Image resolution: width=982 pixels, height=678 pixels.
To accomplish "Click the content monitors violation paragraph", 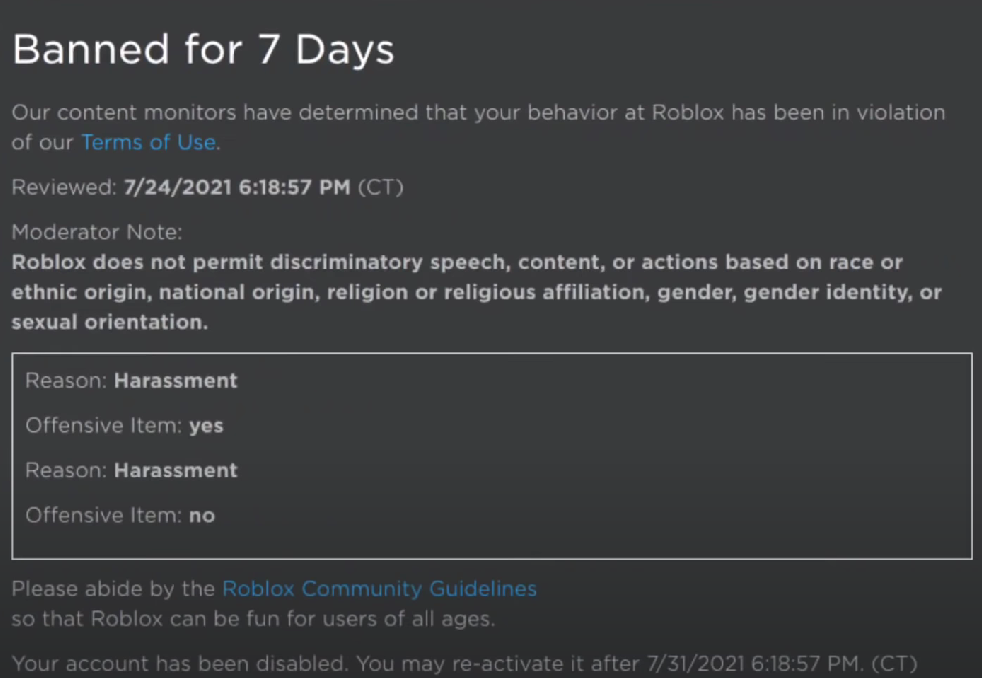I will point(478,128).
